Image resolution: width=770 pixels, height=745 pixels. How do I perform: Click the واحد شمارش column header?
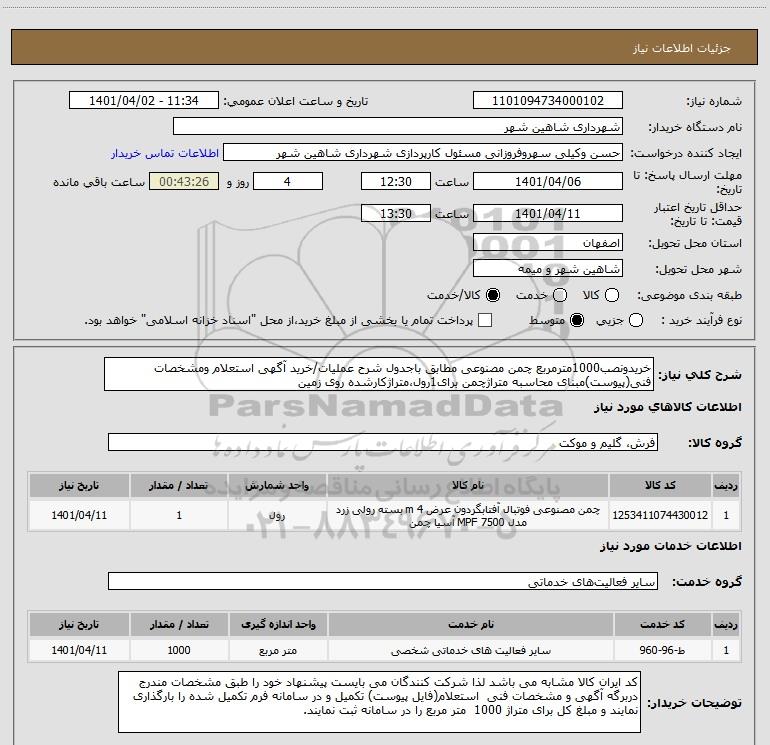(277, 485)
